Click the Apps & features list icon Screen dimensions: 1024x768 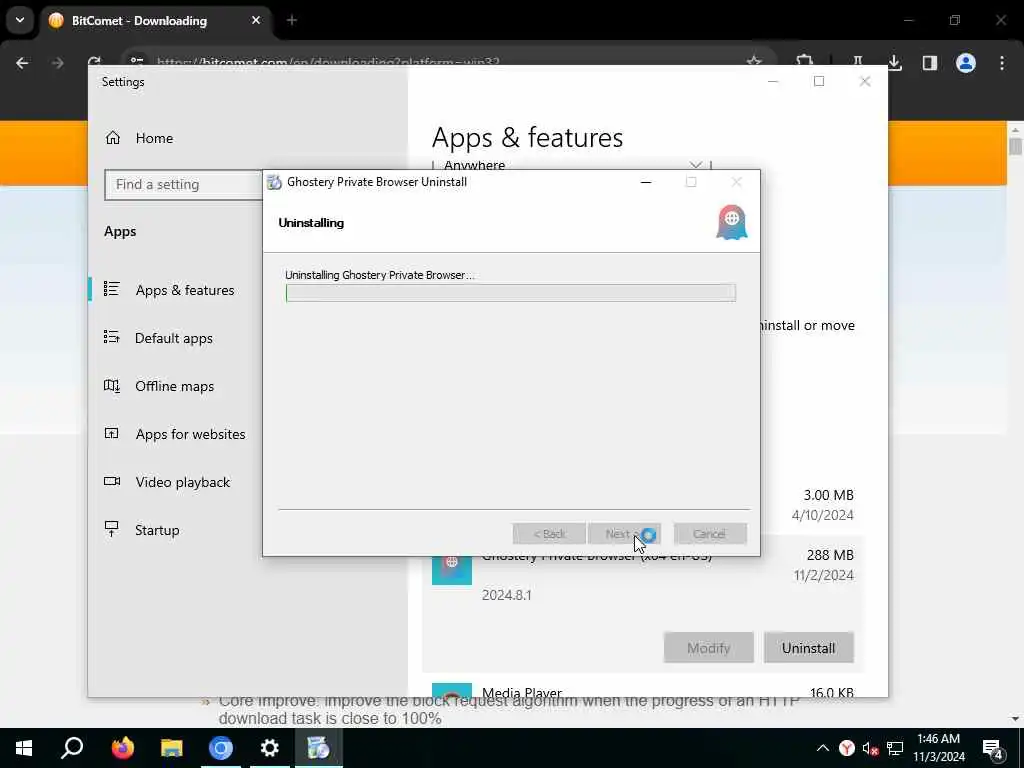pyautogui.click(x=112, y=289)
